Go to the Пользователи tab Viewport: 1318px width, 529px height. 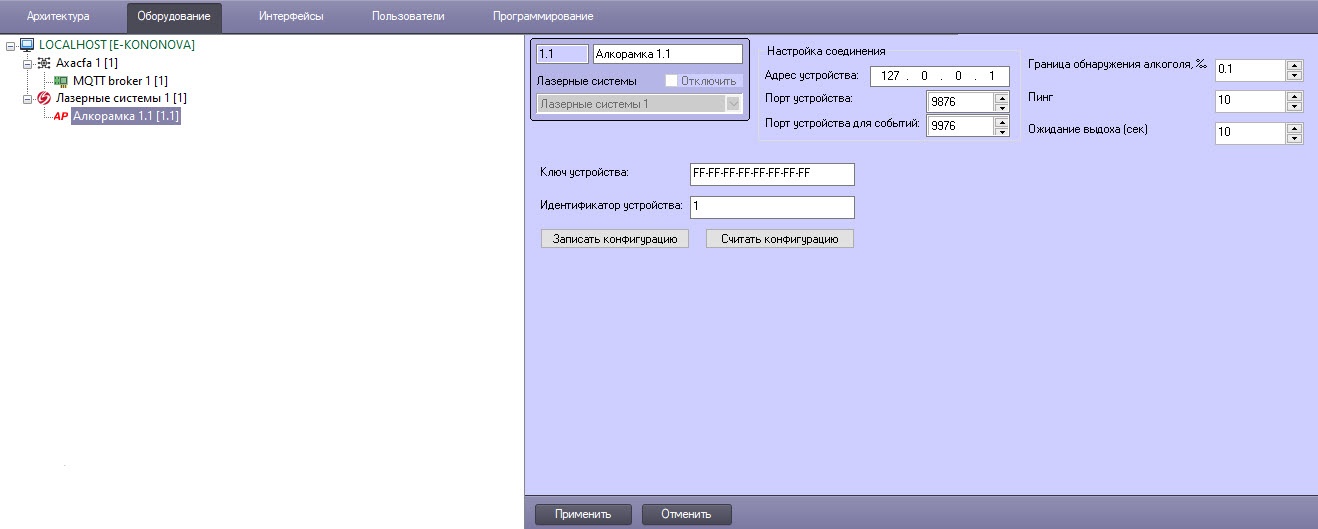tap(408, 16)
